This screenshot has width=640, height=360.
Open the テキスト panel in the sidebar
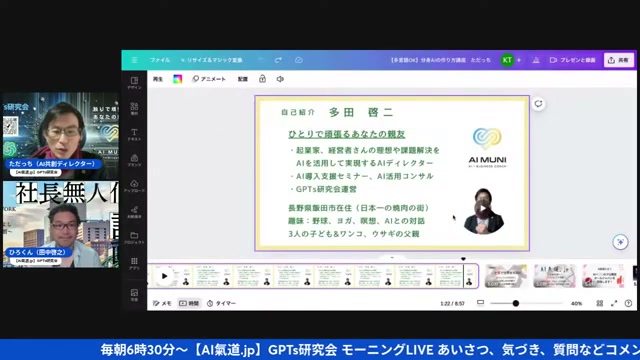click(x=134, y=134)
